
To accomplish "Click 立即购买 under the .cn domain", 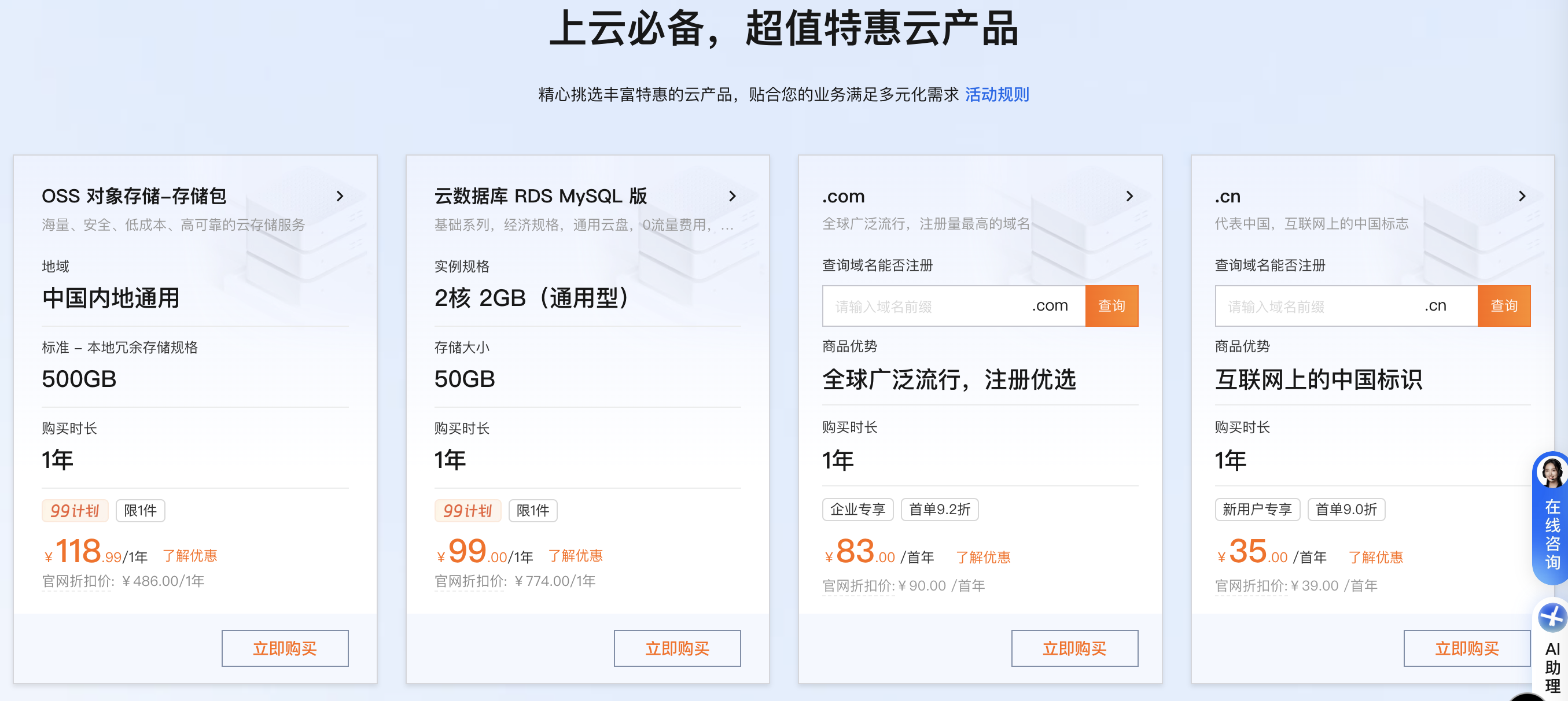I will point(1466,648).
